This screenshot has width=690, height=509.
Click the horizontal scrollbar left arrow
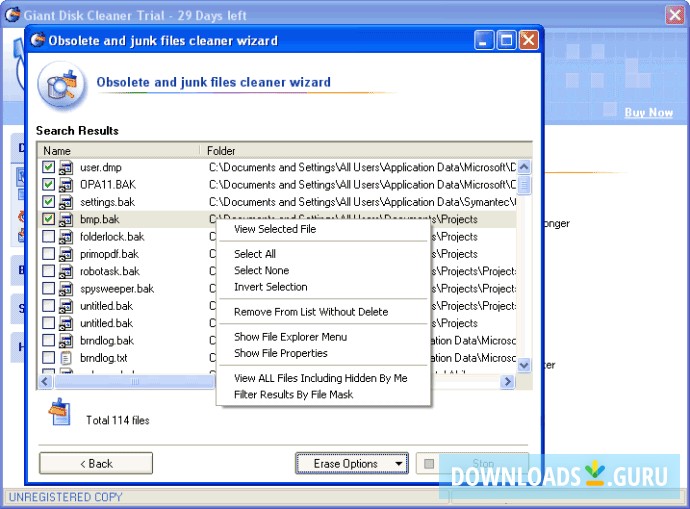pyautogui.click(x=45, y=381)
